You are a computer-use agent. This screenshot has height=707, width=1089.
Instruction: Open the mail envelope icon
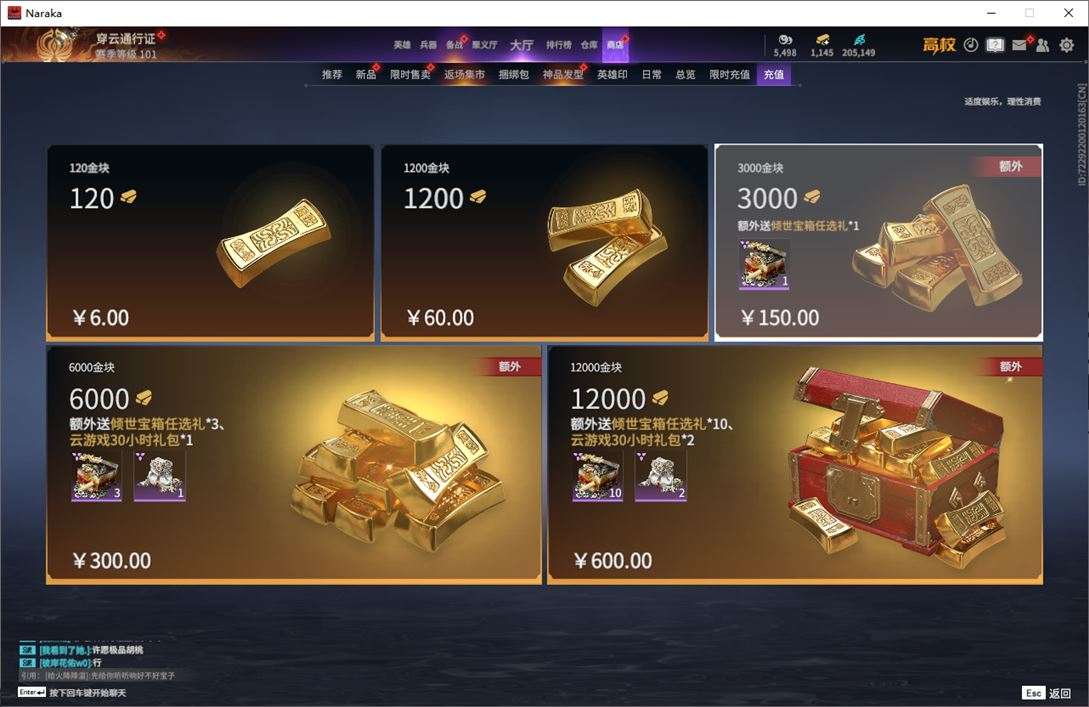click(x=1019, y=45)
